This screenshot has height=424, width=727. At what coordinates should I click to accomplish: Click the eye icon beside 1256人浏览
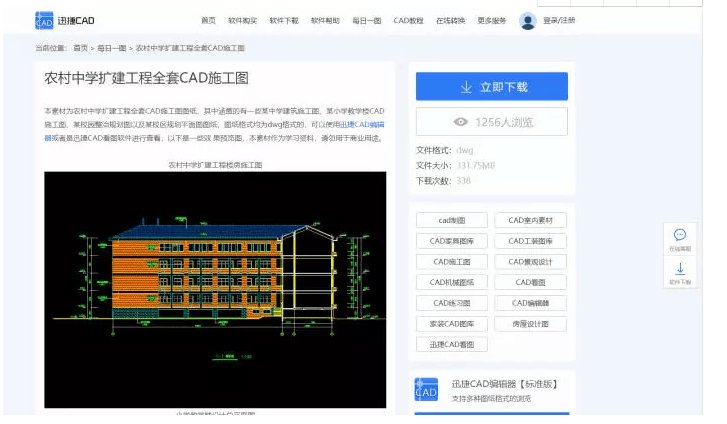click(x=460, y=122)
